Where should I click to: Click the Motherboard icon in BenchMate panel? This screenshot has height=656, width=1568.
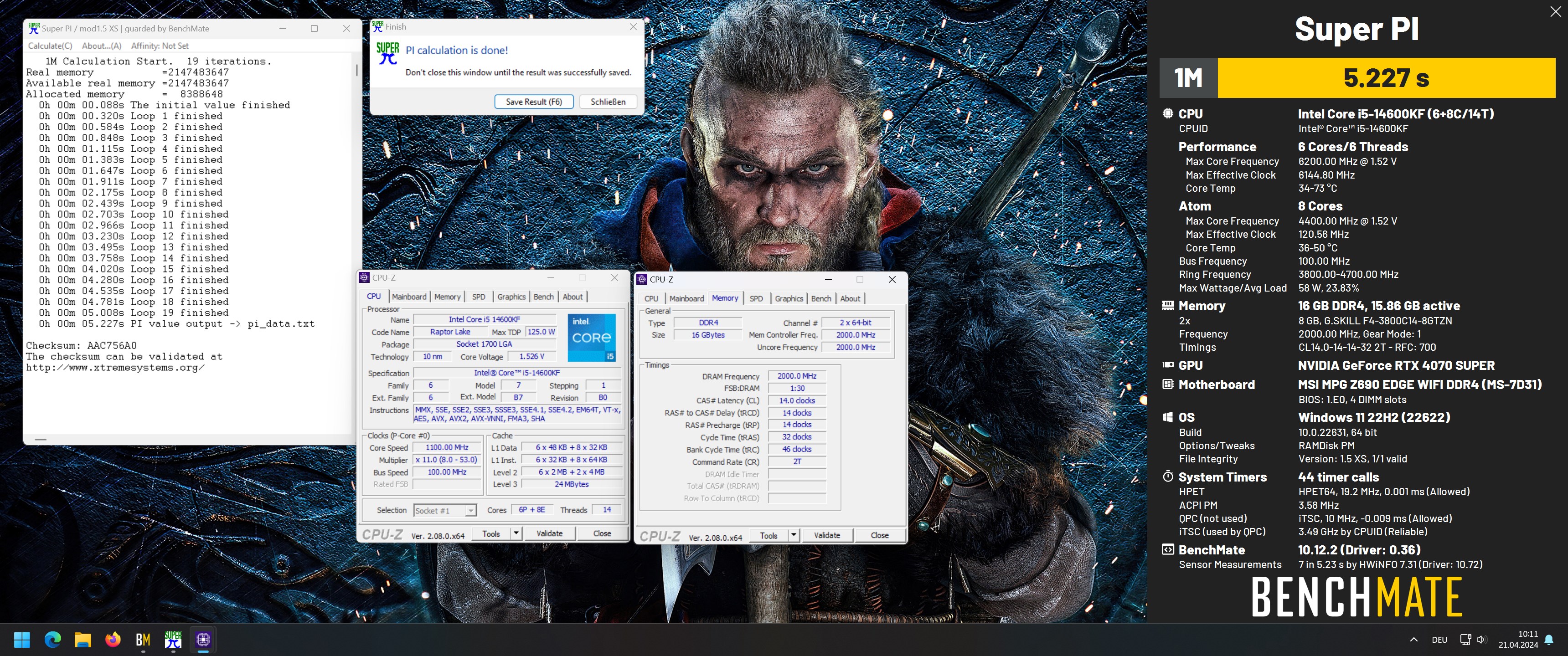1167,384
